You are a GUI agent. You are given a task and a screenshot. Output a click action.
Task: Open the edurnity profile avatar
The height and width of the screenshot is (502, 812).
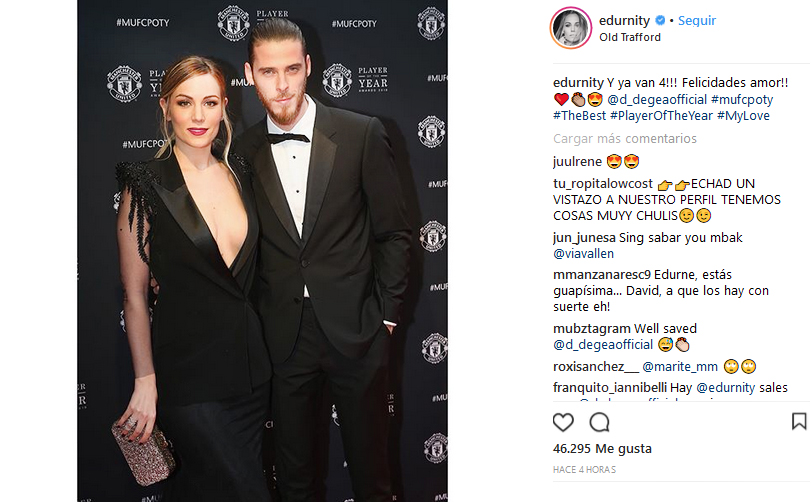571,28
